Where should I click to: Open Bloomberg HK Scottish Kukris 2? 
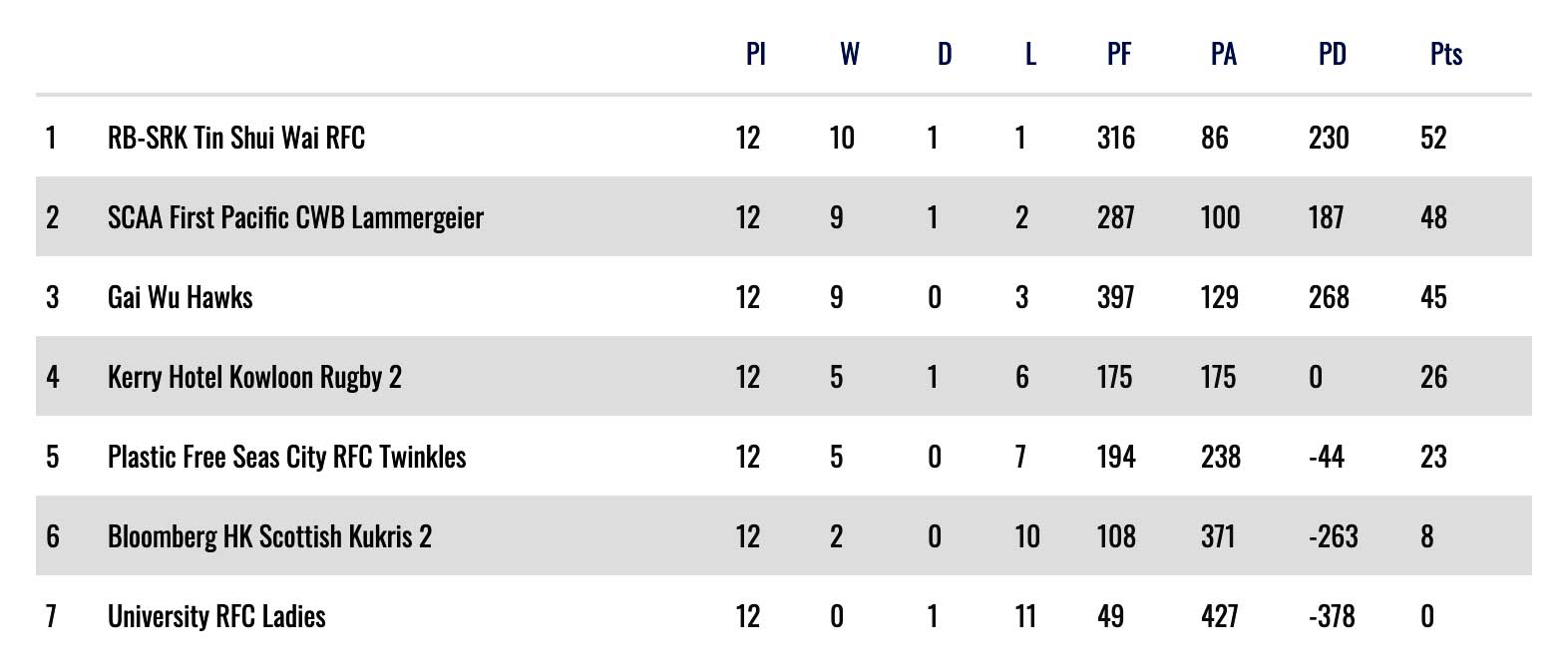click(x=269, y=536)
